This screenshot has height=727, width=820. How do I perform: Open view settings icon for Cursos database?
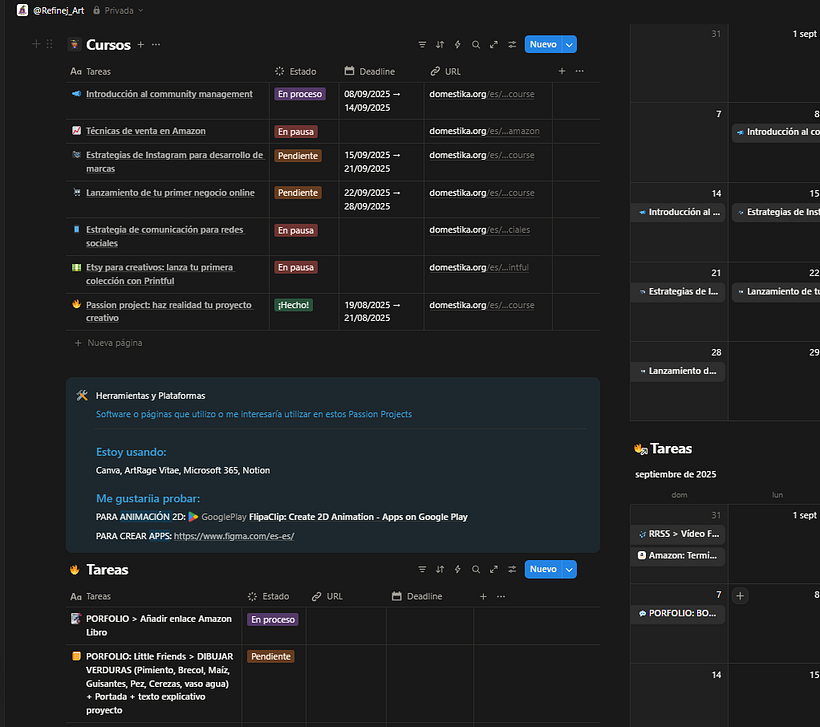pos(512,45)
